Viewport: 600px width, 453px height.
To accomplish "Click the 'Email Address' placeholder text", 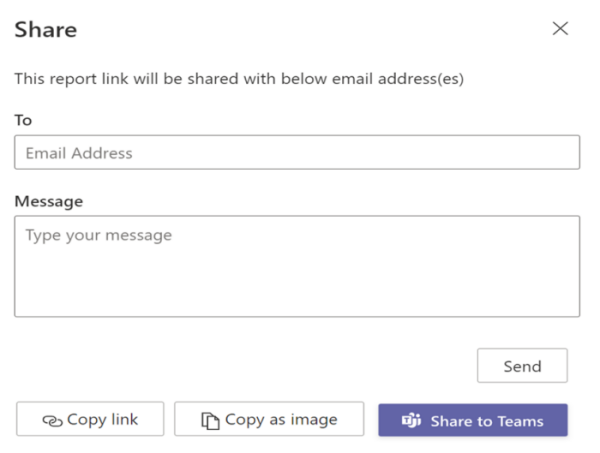I will coord(79,153).
